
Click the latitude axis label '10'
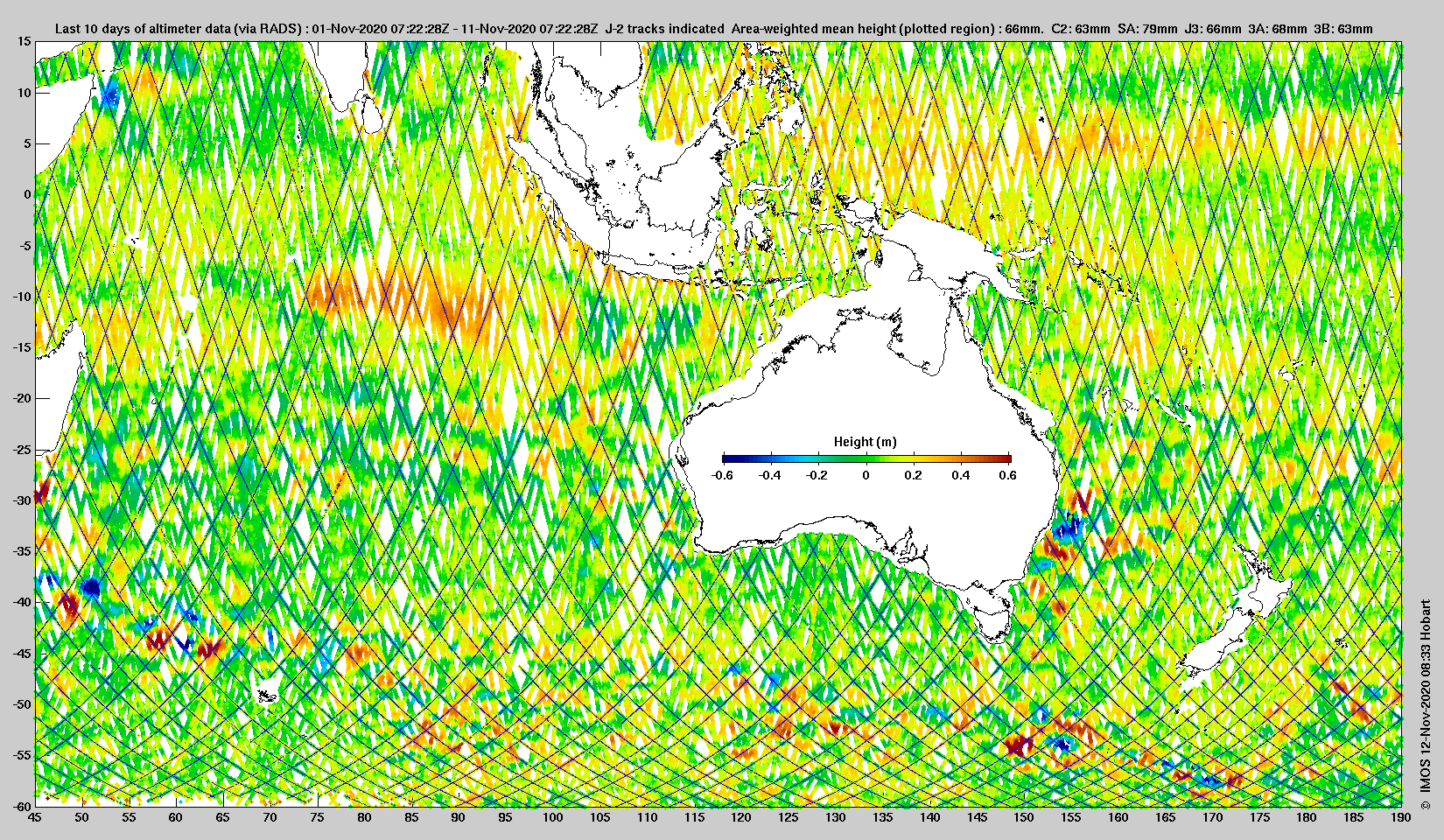point(25,93)
